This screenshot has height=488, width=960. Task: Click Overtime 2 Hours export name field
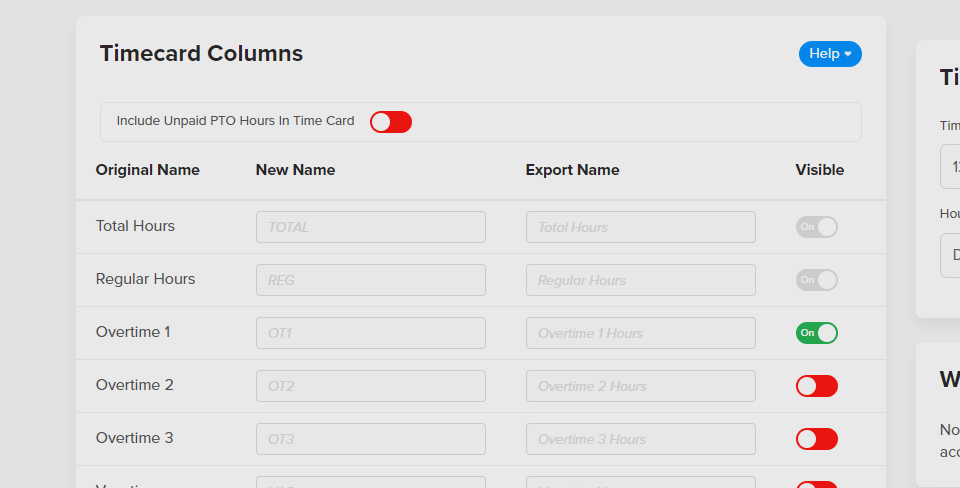pos(640,386)
